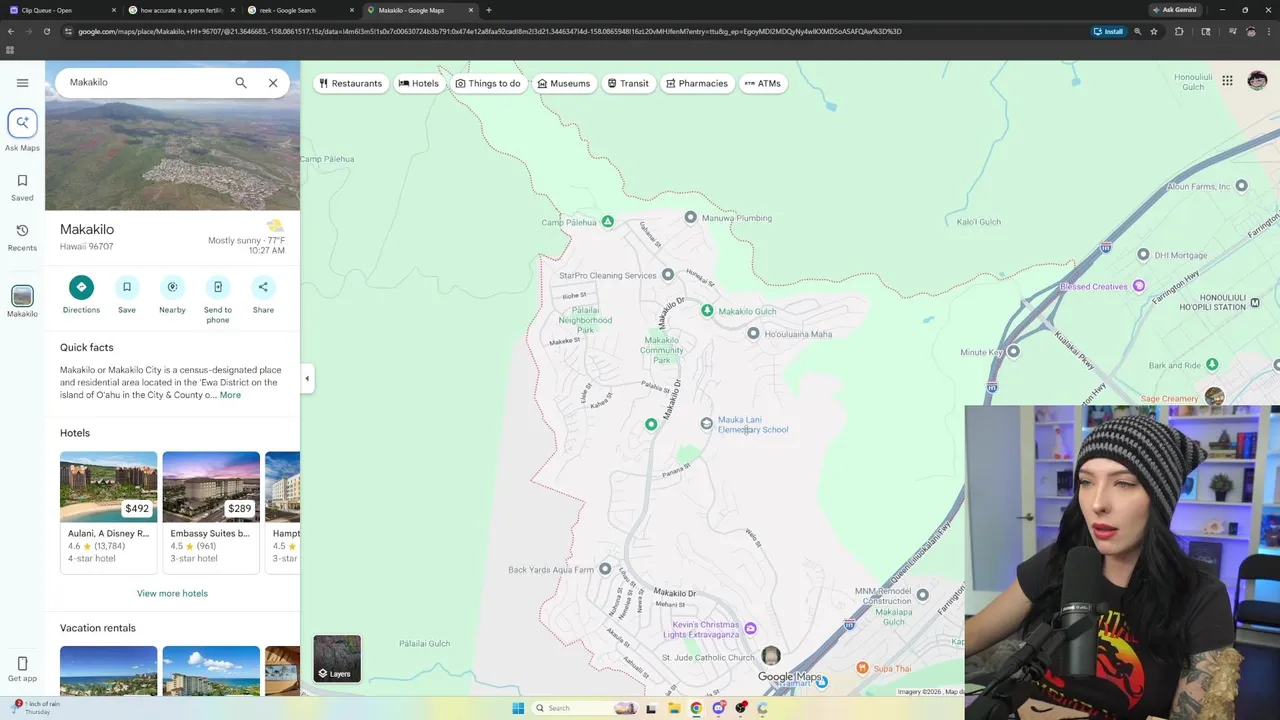Select the Camp Palehua map pin
1280x720 pixels.
point(607,221)
